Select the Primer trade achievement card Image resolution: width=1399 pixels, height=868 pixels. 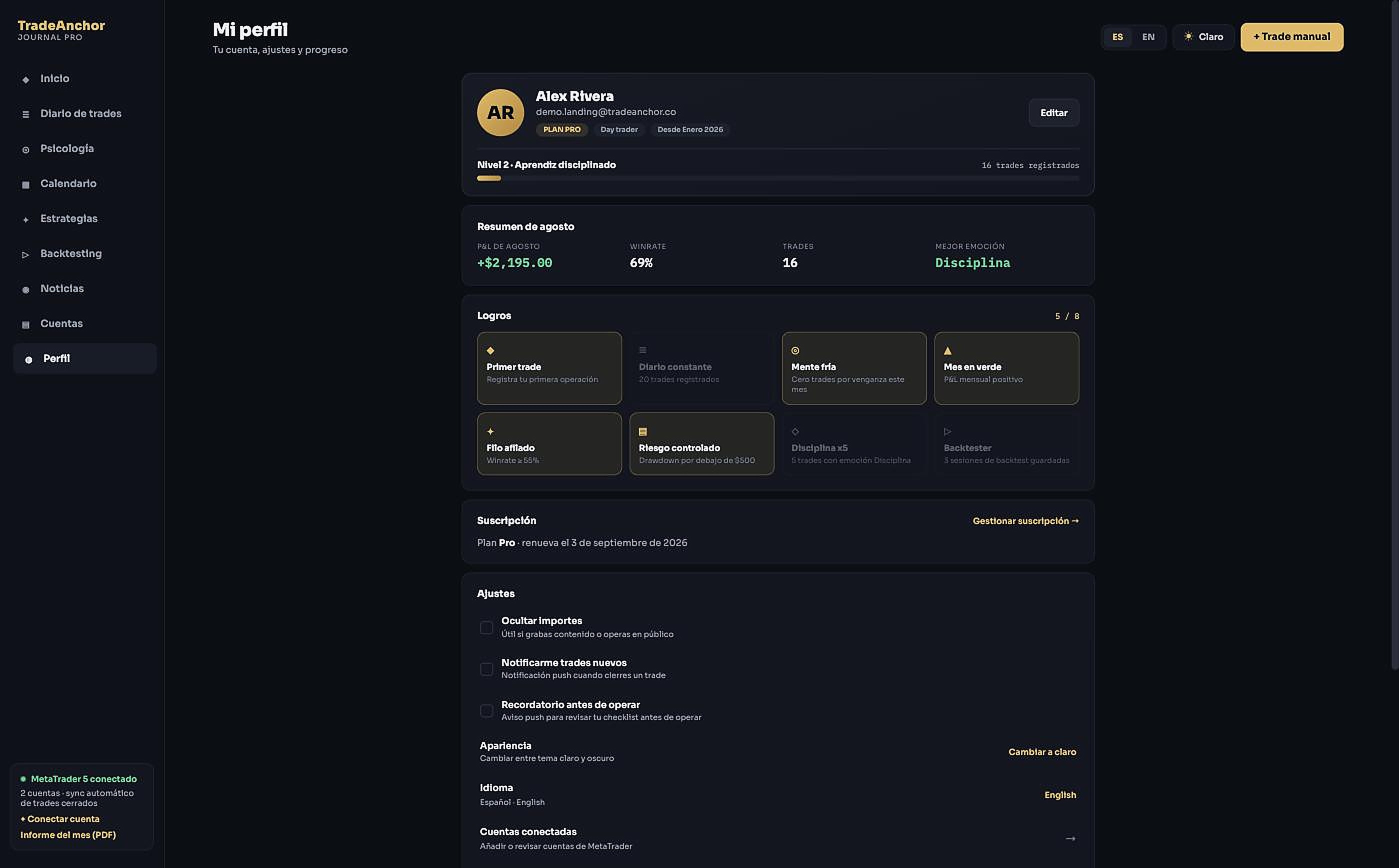click(549, 368)
